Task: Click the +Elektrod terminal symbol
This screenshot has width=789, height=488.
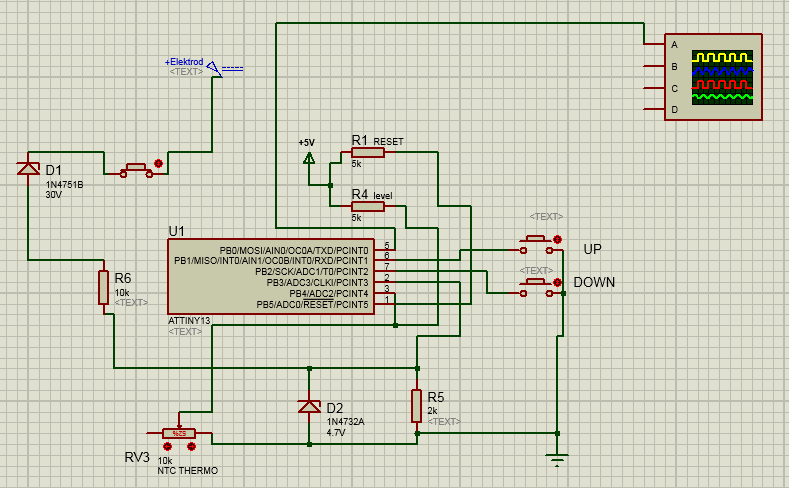Action: tap(213, 69)
